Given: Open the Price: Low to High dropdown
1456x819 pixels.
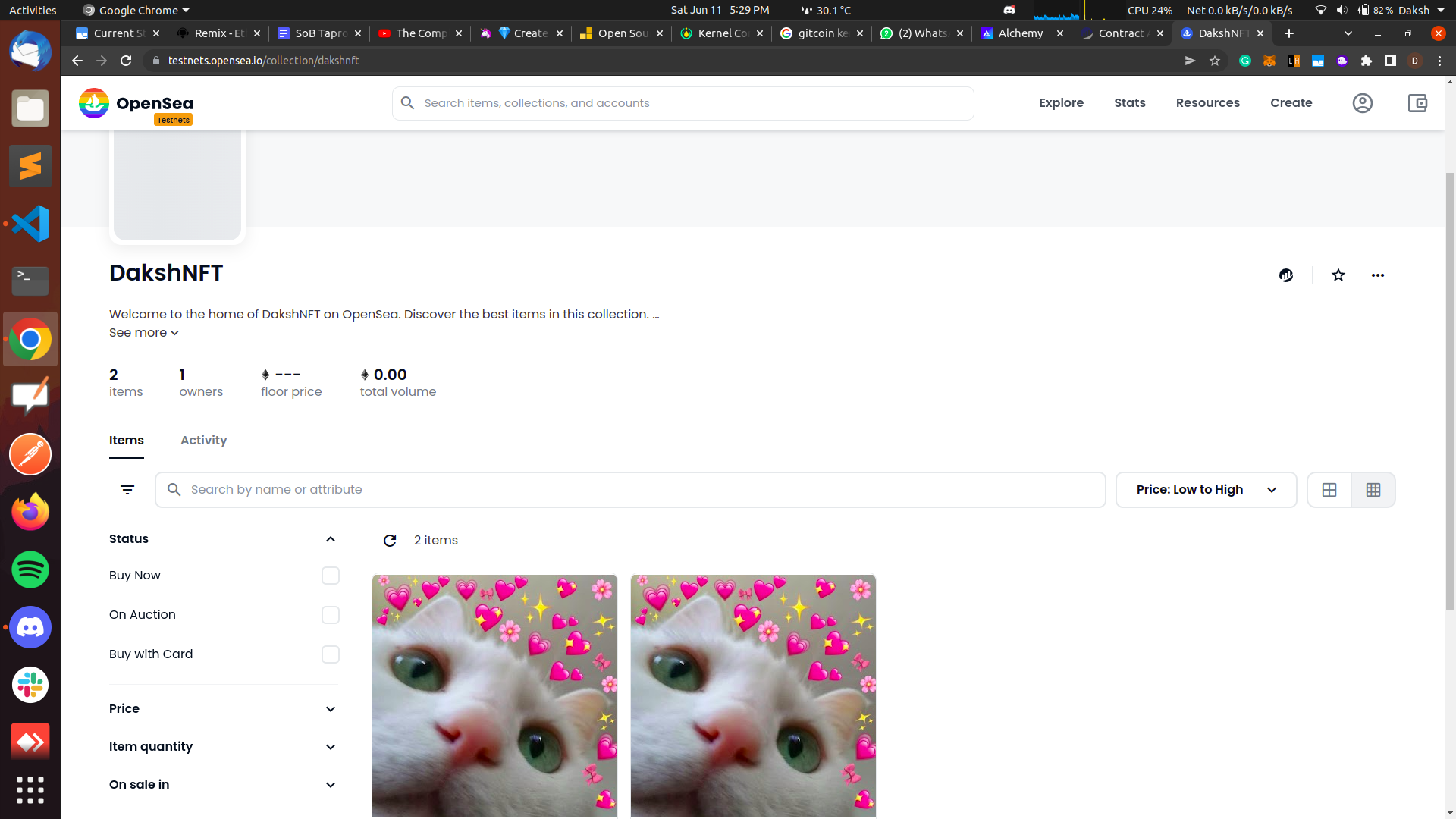Looking at the screenshot, I should click(x=1206, y=490).
